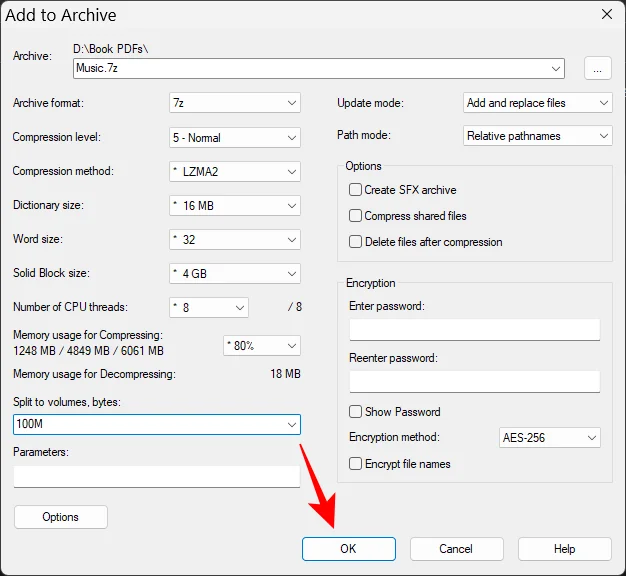The width and height of the screenshot is (626, 576).
Task: Click the / 8 thread count text
Action: (x=295, y=307)
